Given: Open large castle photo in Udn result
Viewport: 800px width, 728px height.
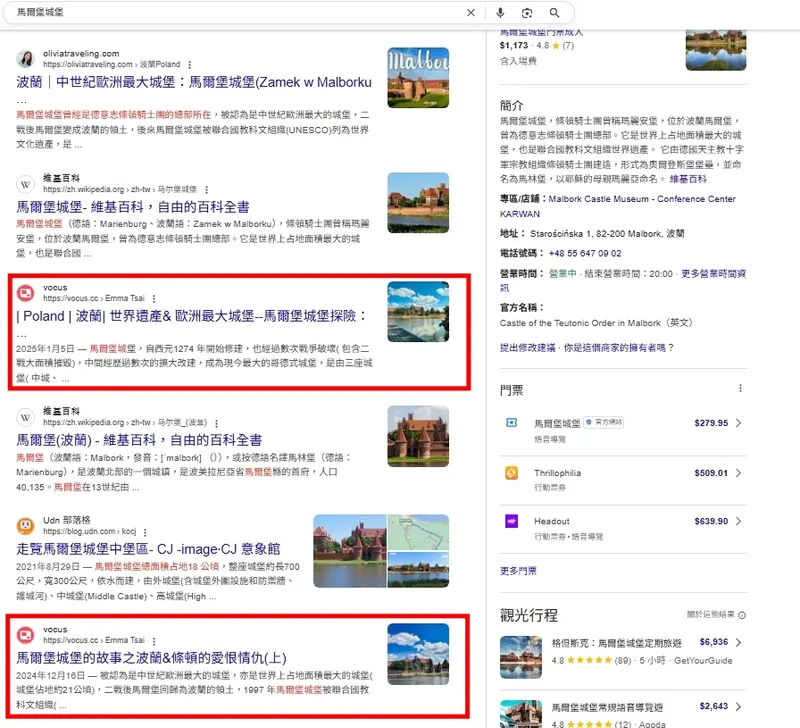Looking at the screenshot, I should pyautogui.click(x=349, y=551).
